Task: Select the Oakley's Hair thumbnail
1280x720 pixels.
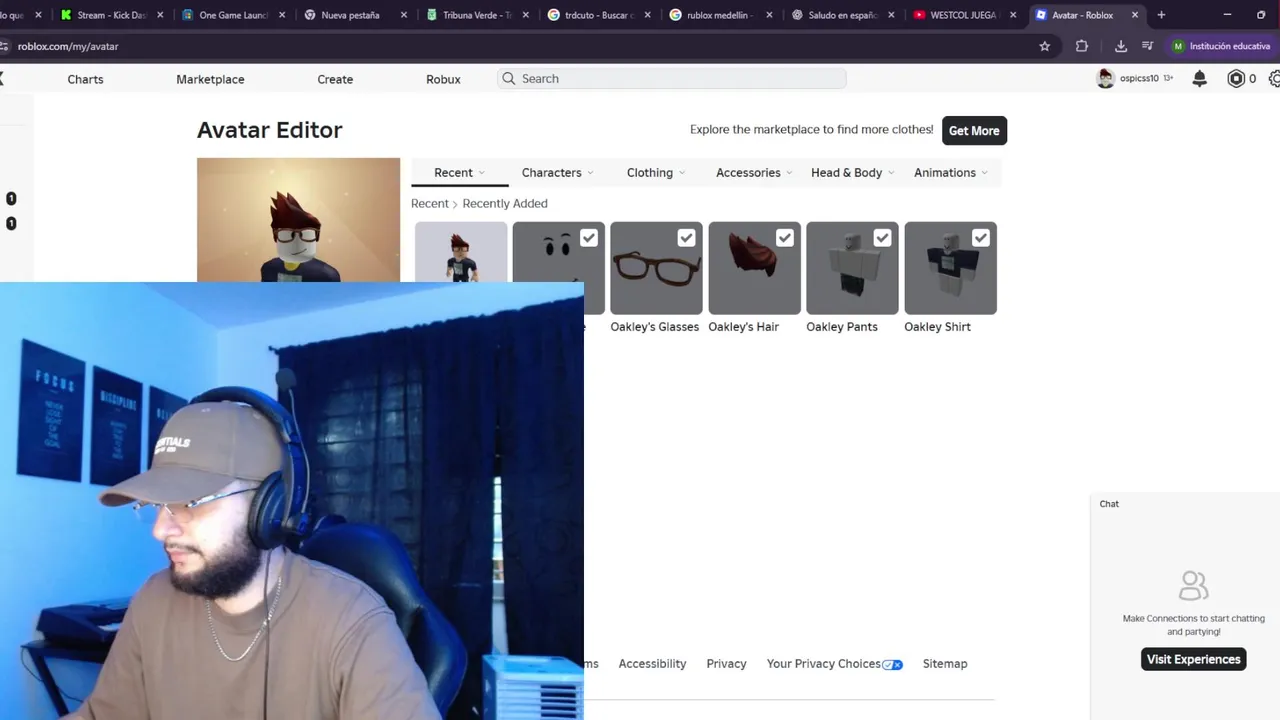Action: pos(754,268)
